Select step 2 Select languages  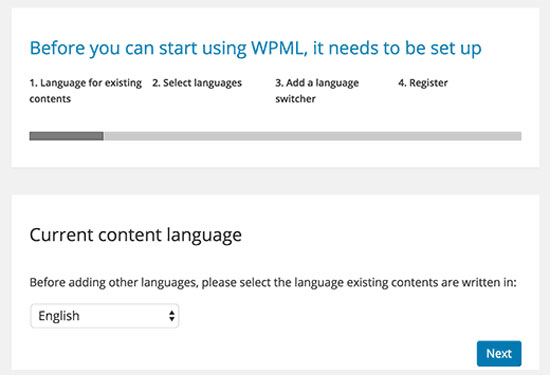[197, 83]
